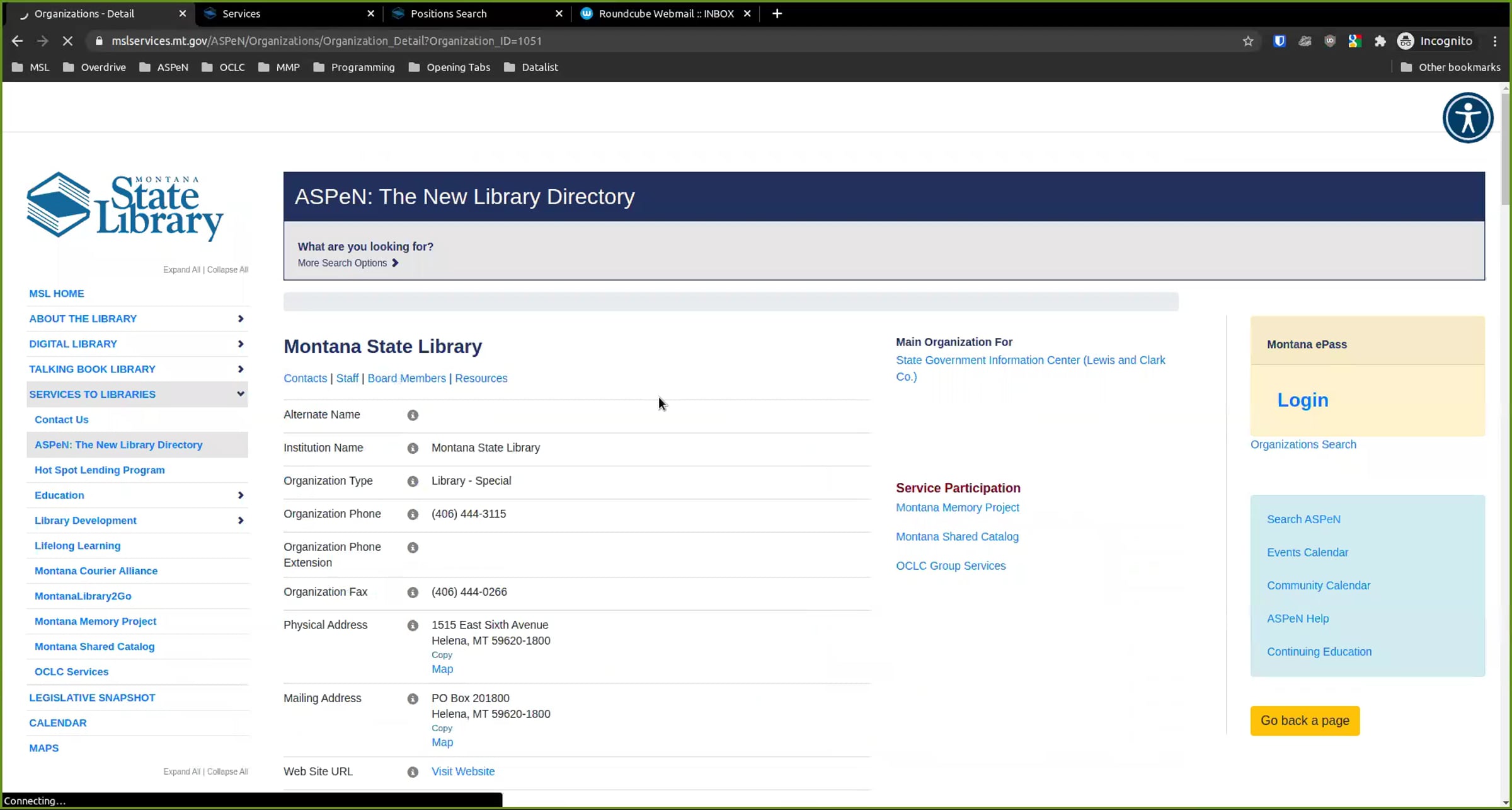Expand More Search Options
The image size is (1512, 810).
tap(348, 263)
